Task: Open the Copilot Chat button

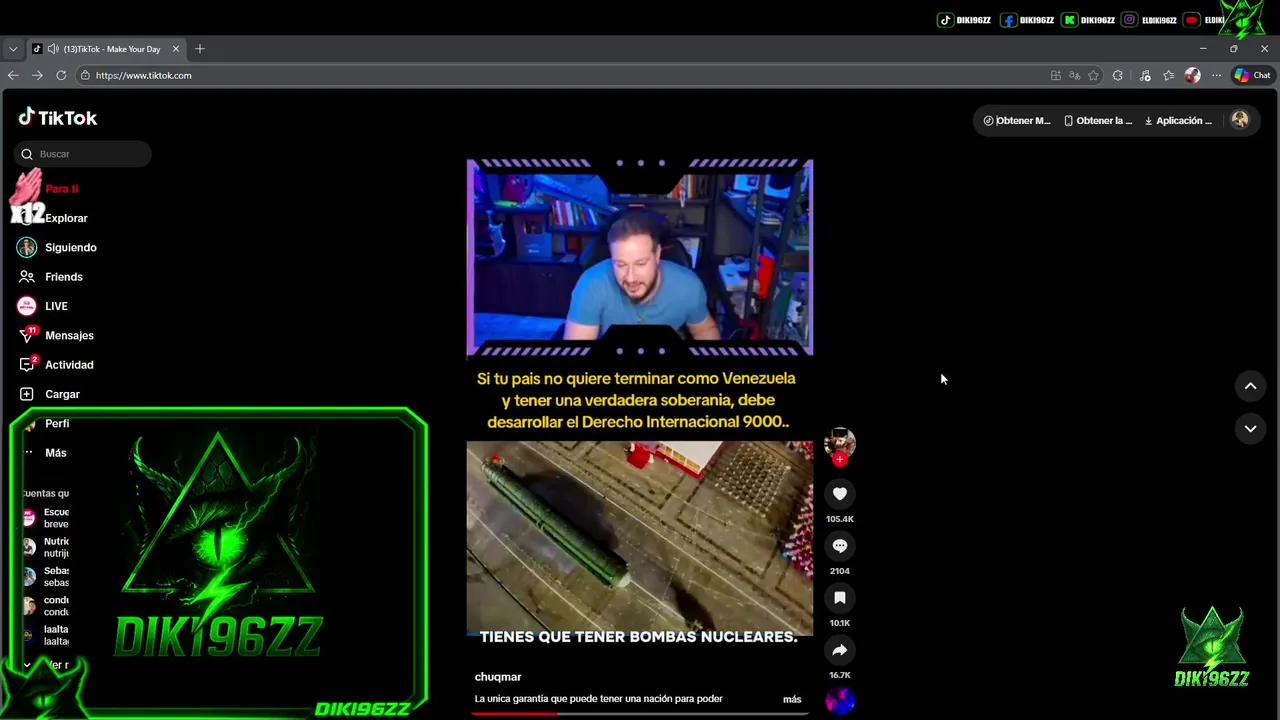Action: 1252,75
